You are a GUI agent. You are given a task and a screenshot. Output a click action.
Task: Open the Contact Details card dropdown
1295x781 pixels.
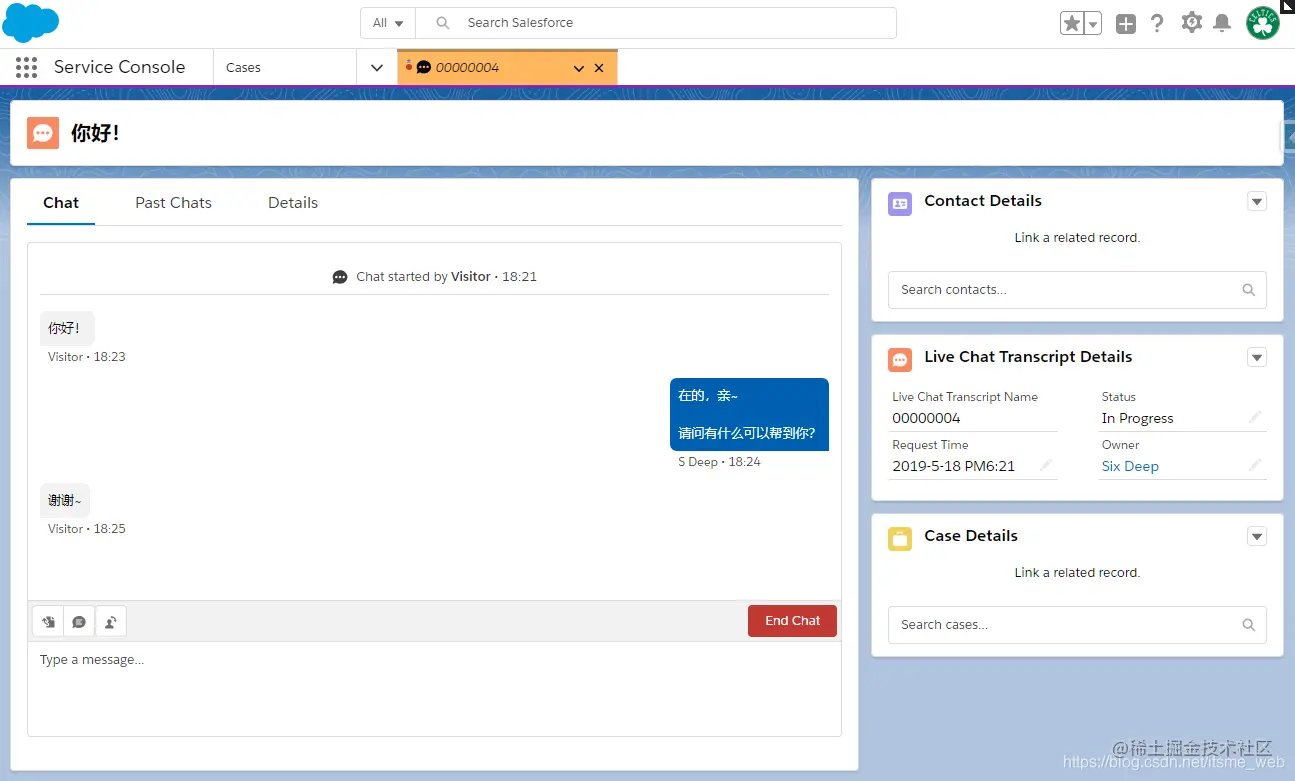(1257, 202)
